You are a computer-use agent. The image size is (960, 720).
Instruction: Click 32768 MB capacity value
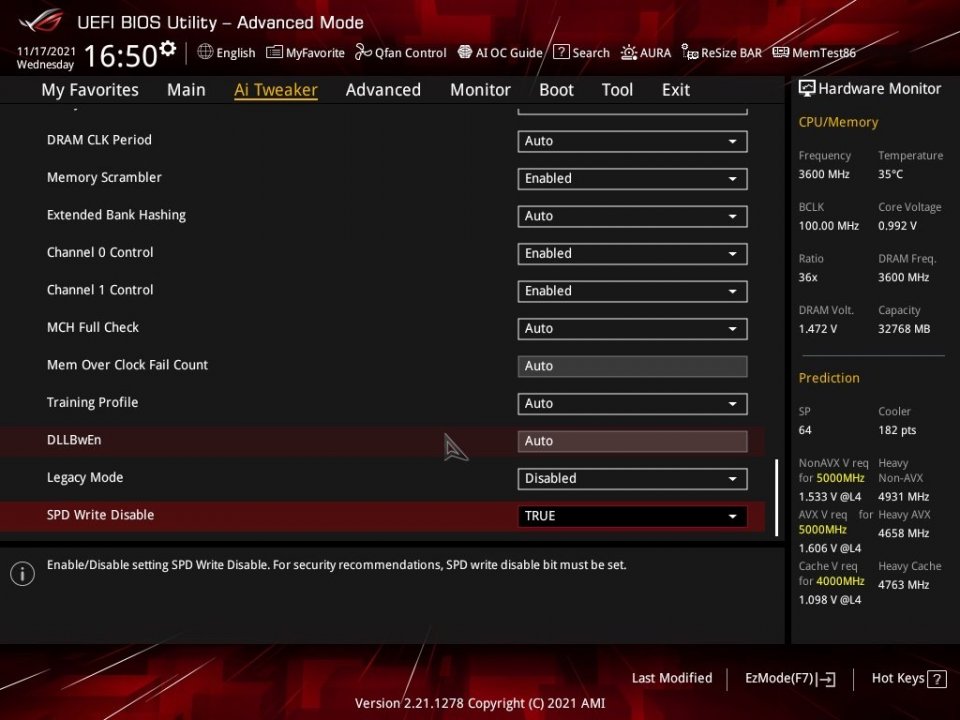click(x=904, y=329)
